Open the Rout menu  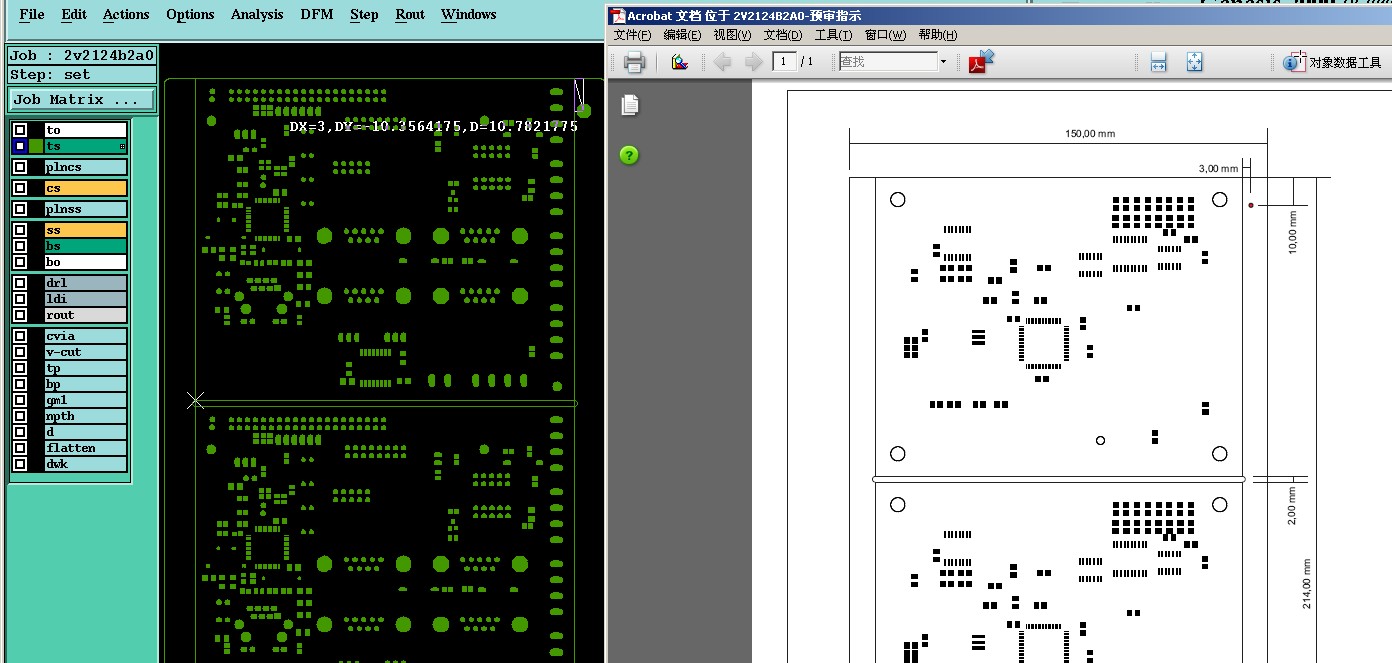[410, 14]
